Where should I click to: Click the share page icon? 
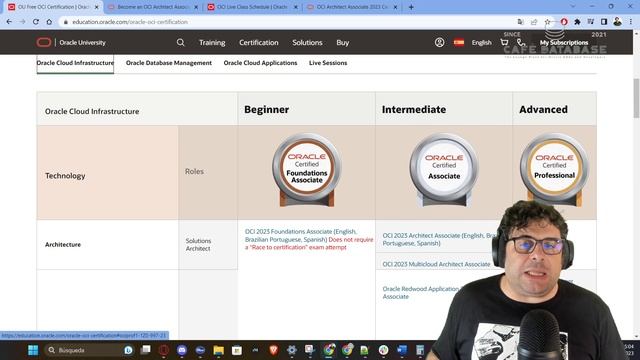(x=534, y=22)
